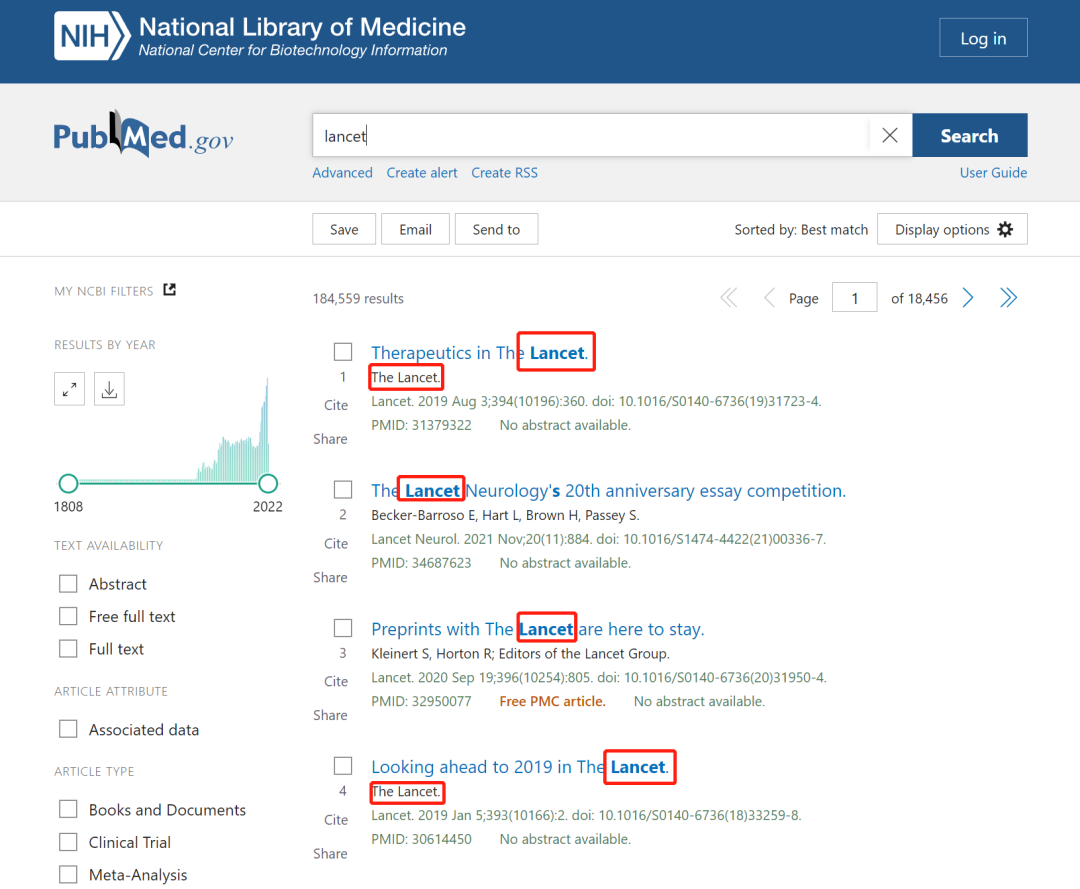Open the Advanced search page
1080x889 pixels.
pos(342,172)
